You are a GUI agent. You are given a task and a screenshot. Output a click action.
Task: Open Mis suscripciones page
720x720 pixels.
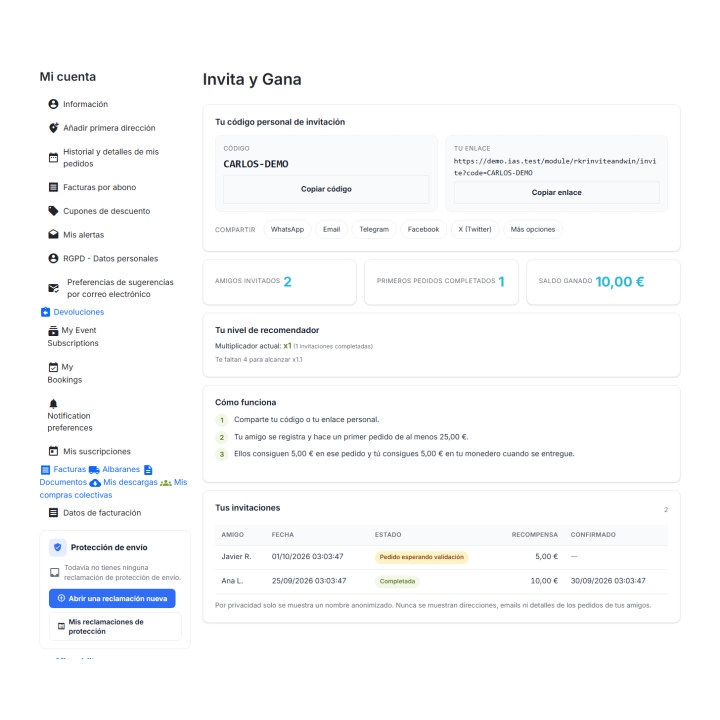click(x=97, y=451)
